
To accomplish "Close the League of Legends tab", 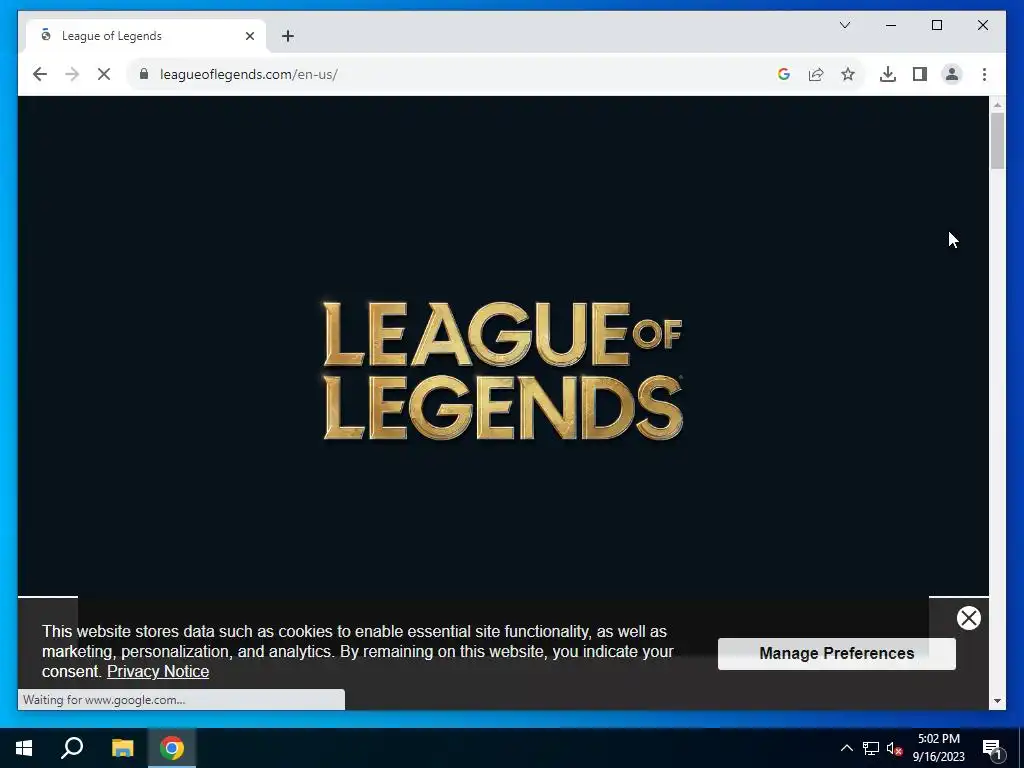I will [249, 36].
